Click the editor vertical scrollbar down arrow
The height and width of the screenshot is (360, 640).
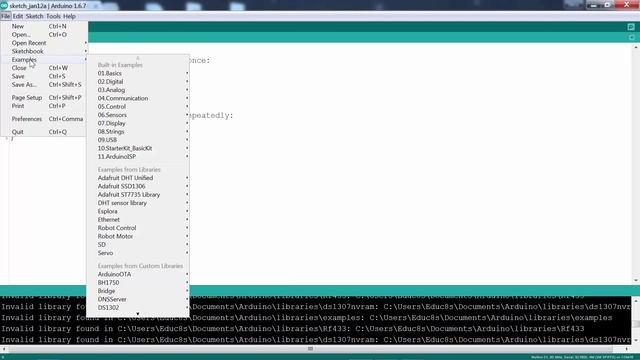(x=636, y=280)
